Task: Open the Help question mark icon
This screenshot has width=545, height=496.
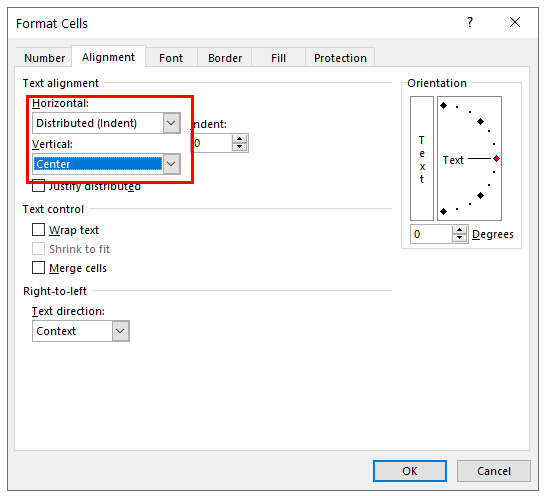Action: coord(470,23)
